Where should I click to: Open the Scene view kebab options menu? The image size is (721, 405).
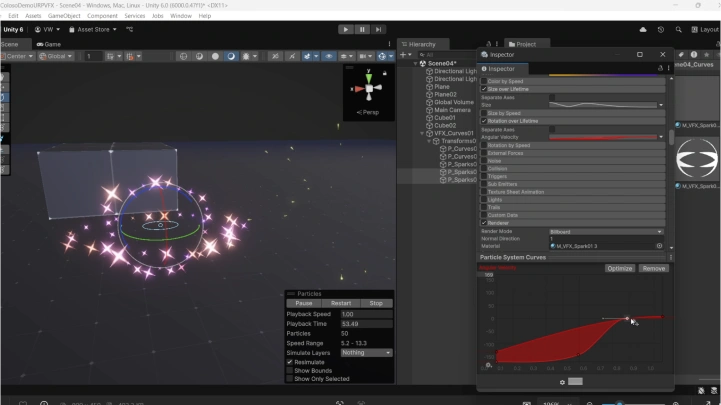pyautogui.click(x=389, y=44)
